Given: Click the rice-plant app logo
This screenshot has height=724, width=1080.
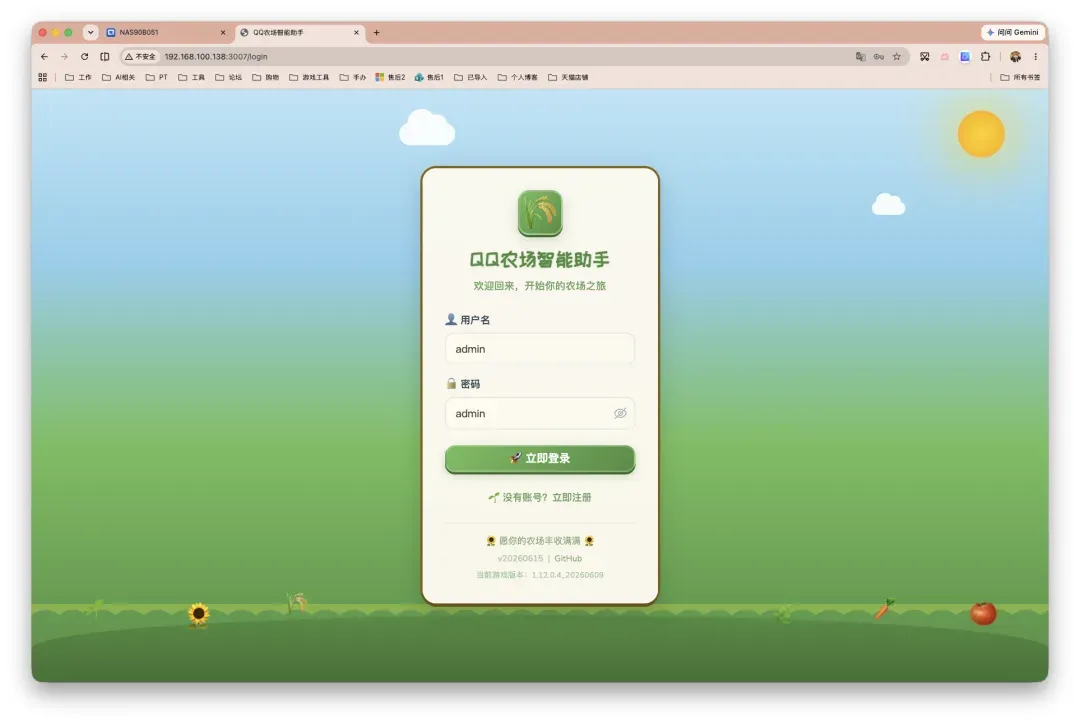Looking at the screenshot, I should tap(540, 214).
